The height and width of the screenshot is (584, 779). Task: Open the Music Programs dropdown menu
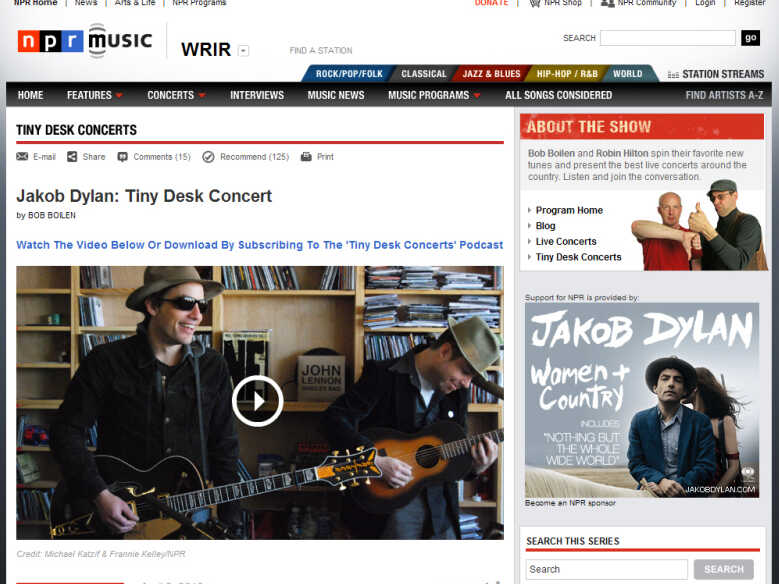(x=477, y=95)
